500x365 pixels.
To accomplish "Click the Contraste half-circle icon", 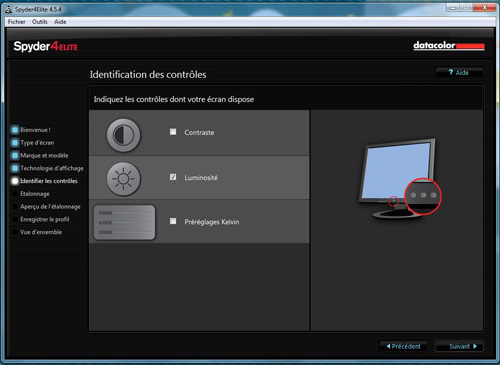I will click(x=123, y=135).
